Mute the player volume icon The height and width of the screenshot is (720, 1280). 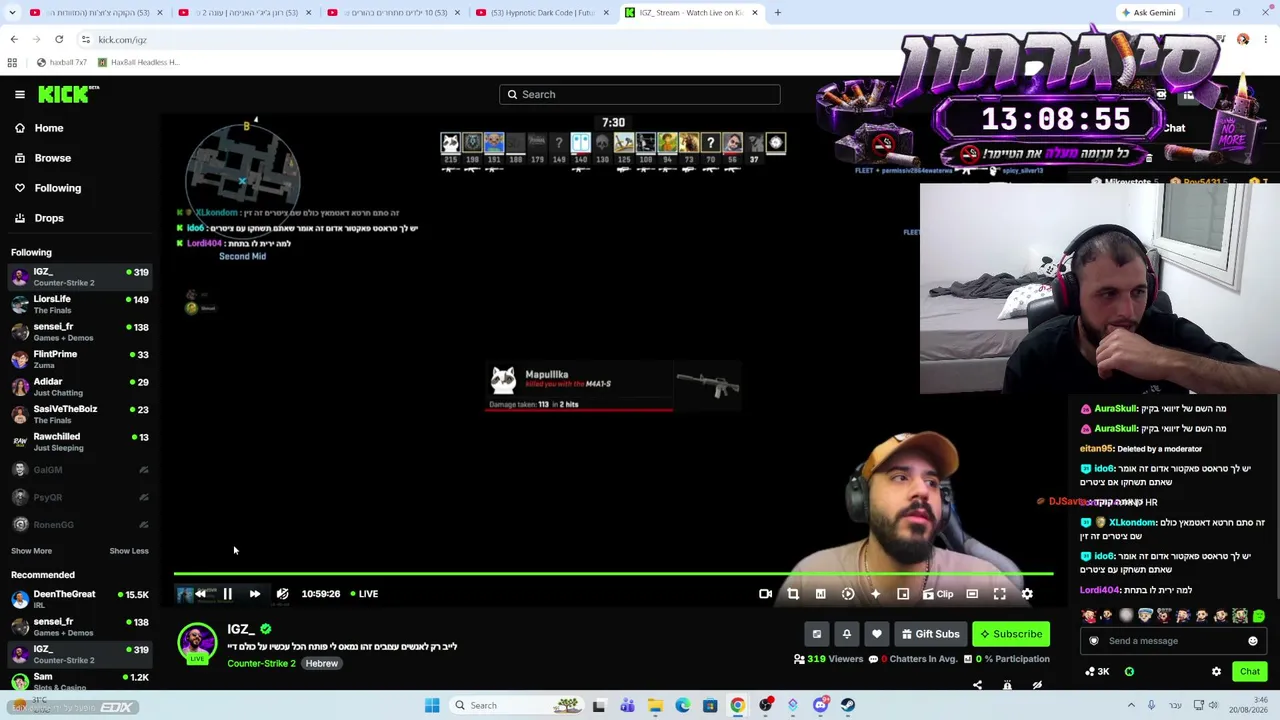[283, 594]
